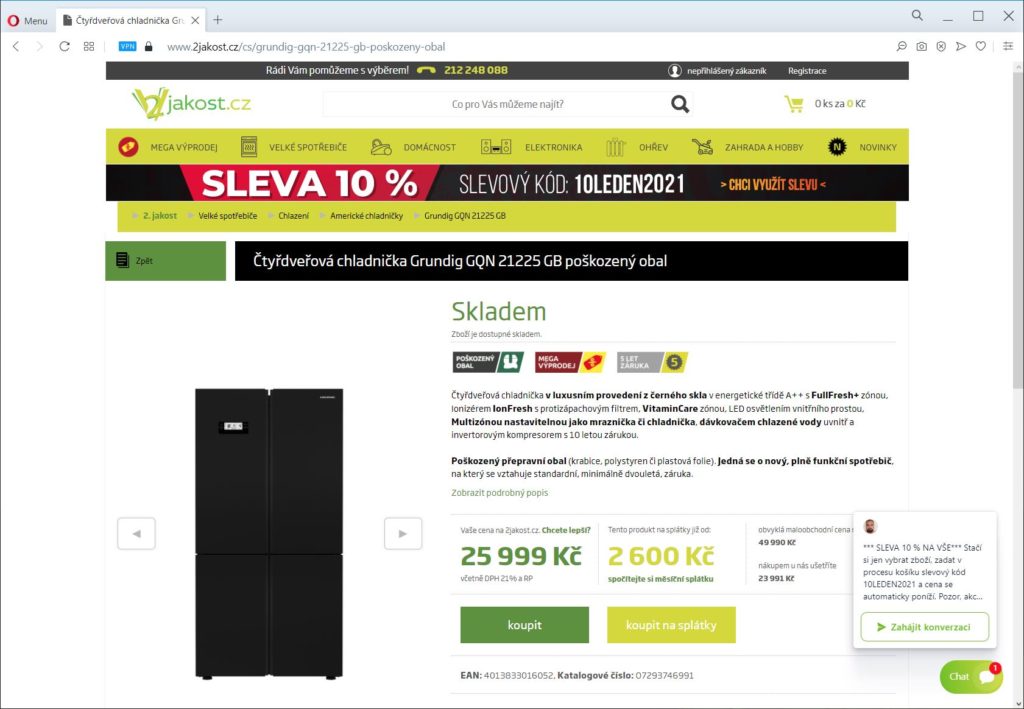Click the Americké chladničky breadcrumb

click(366, 216)
